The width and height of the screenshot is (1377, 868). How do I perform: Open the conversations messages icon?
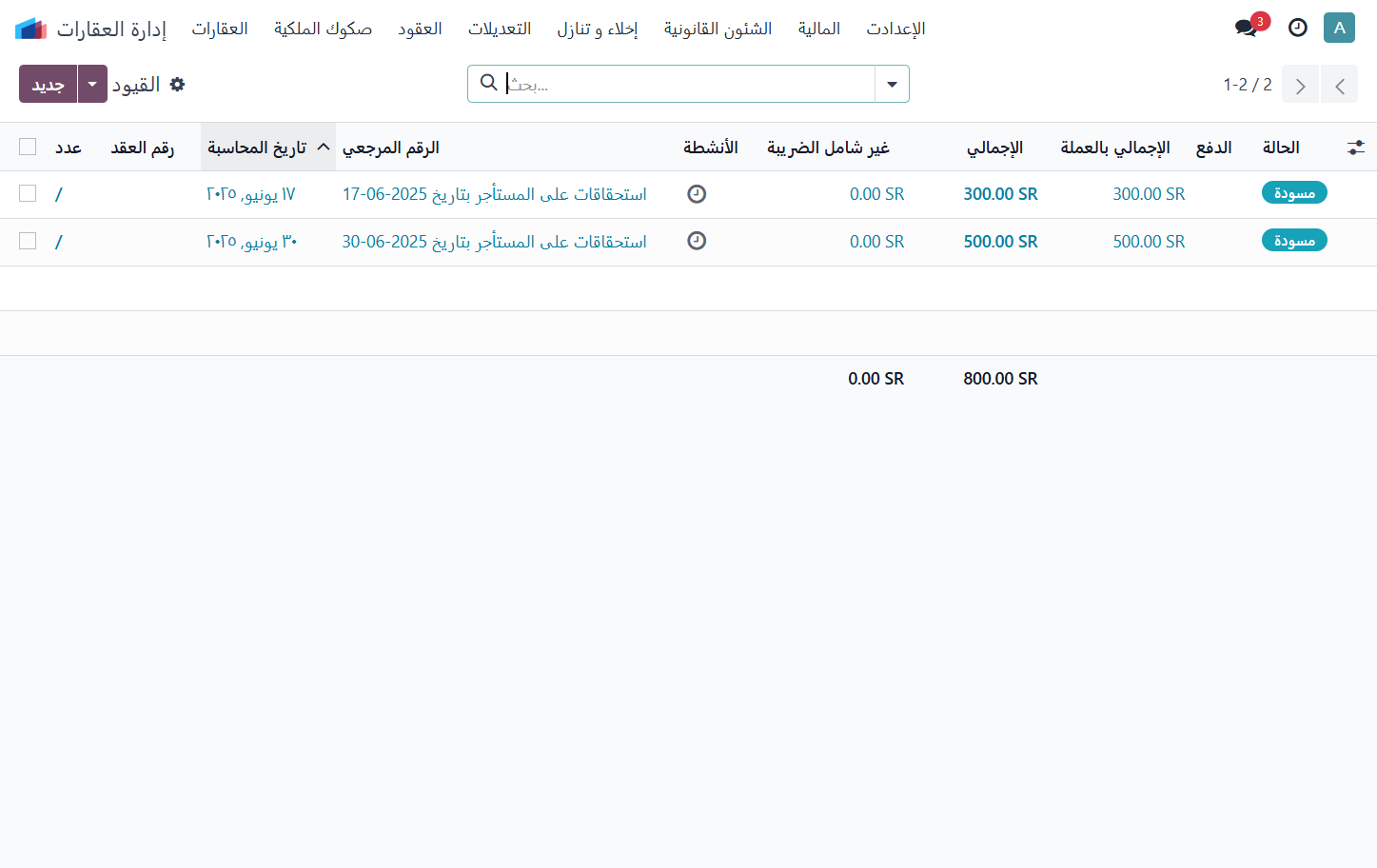pyautogui.click(x=1246, y=28)
